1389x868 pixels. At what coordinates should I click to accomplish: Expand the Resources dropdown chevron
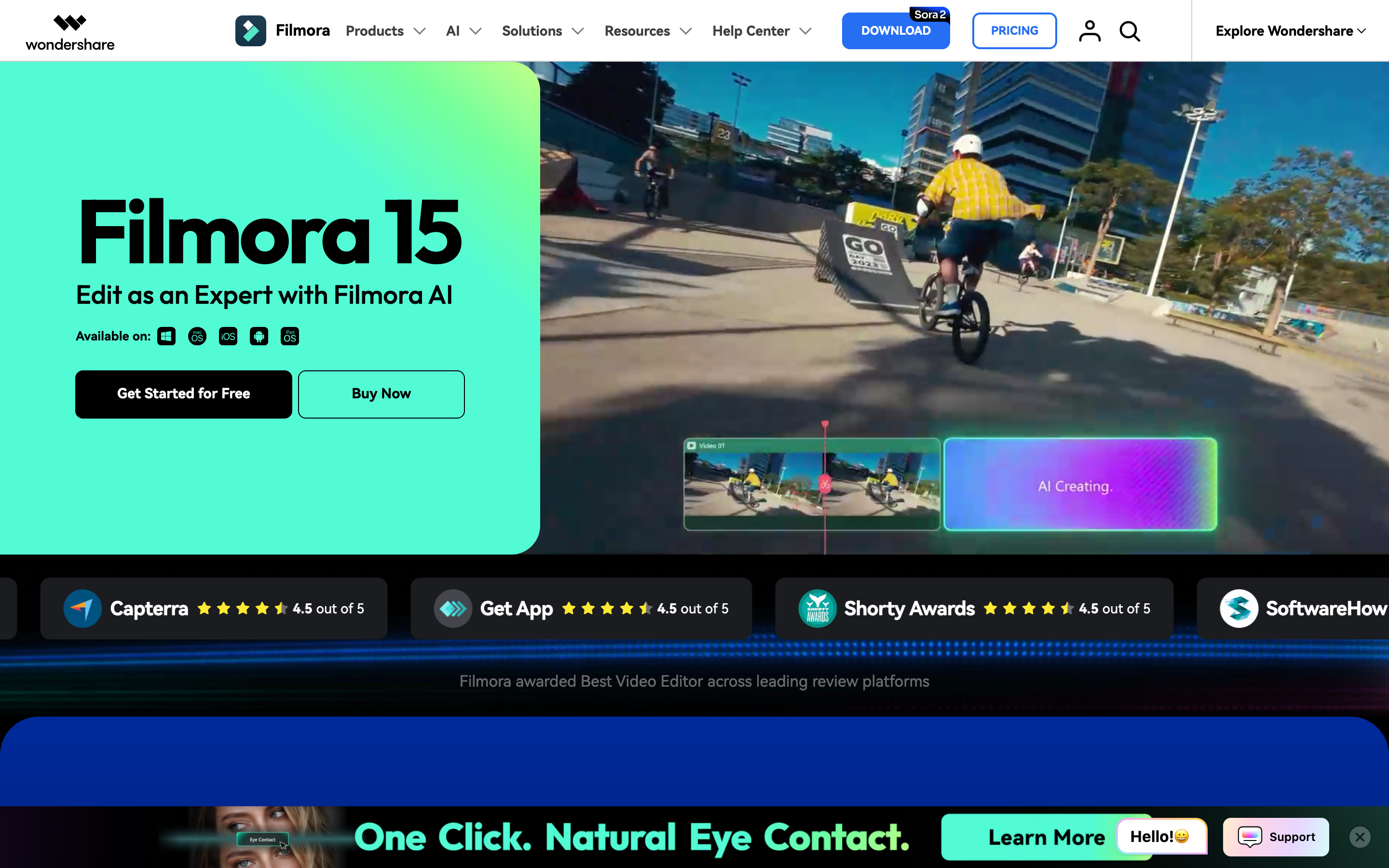point(686,31)
